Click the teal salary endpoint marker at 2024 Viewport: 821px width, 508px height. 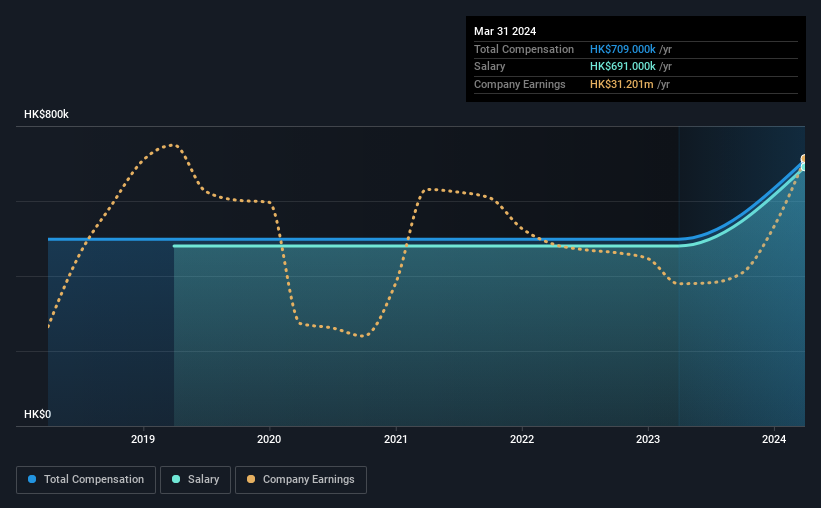[x=803, y=167]
